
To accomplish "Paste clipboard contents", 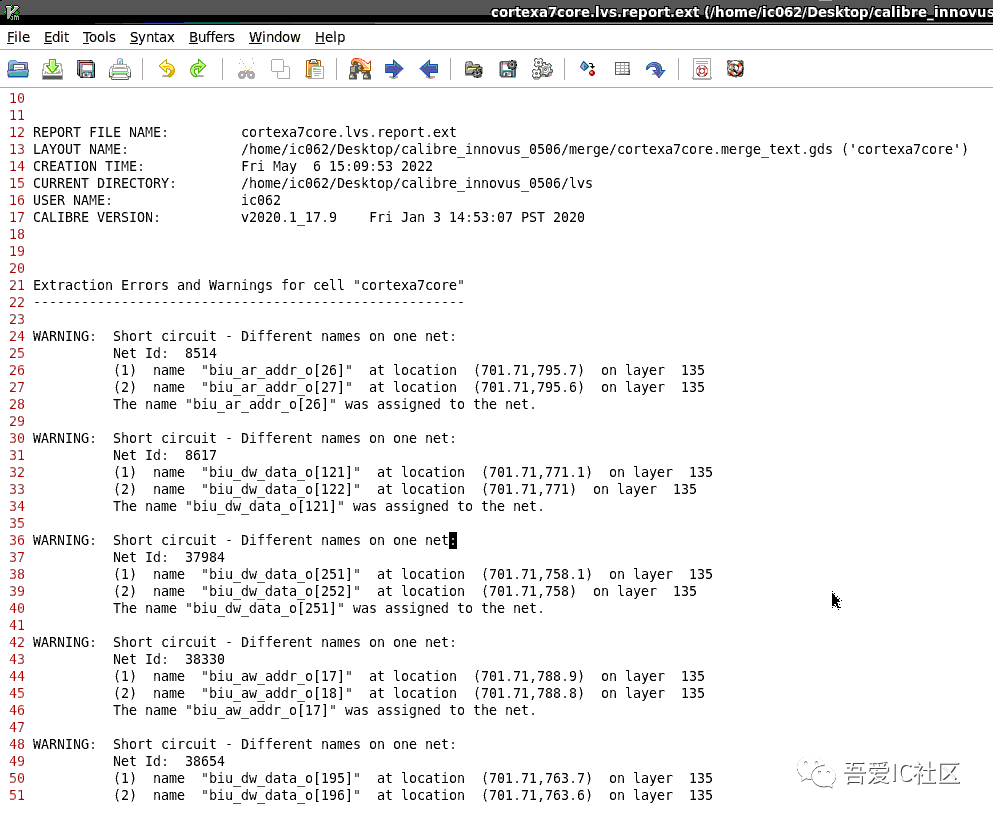I will [x=311, y=68].
